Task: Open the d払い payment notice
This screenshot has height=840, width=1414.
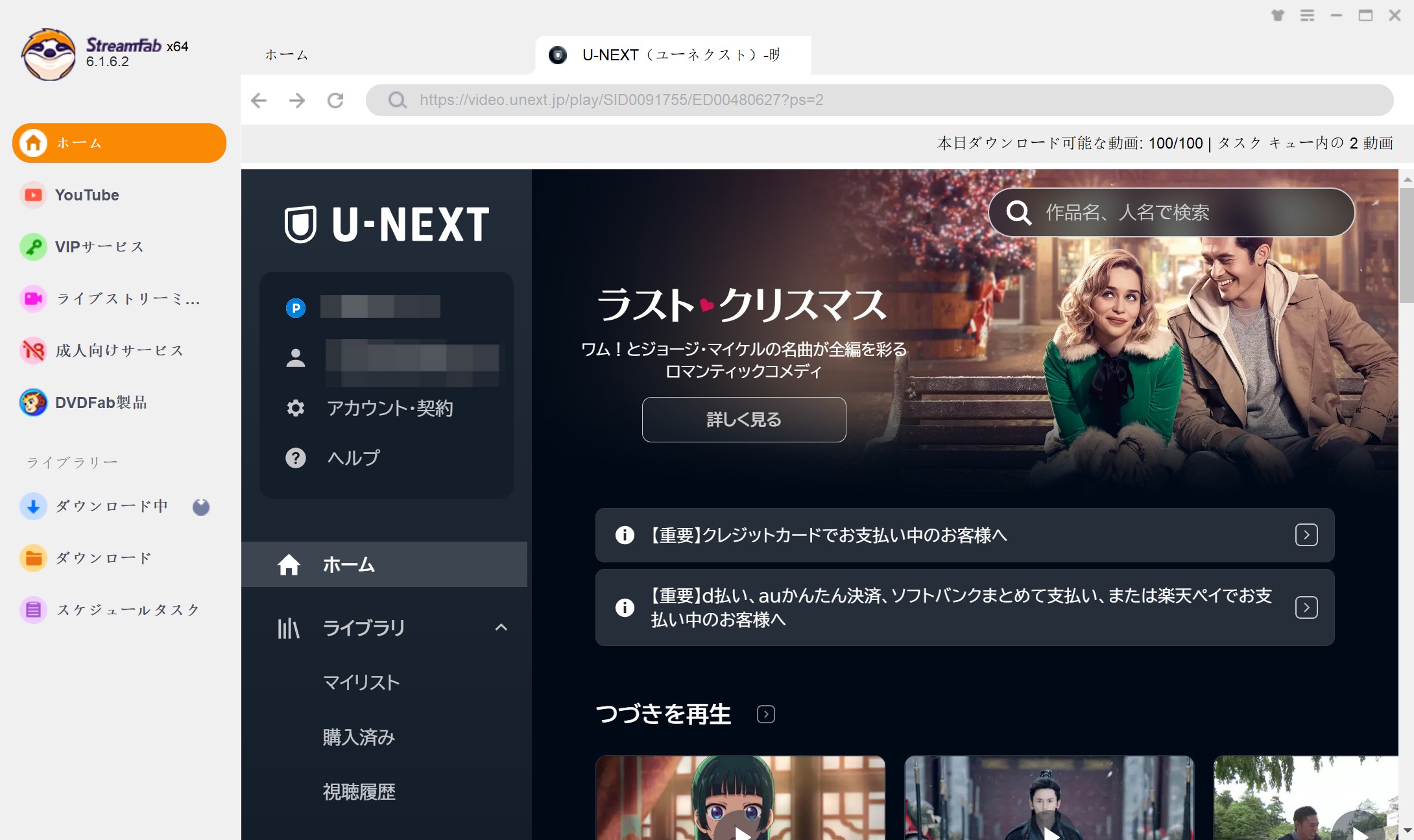Action: (965, 607)
